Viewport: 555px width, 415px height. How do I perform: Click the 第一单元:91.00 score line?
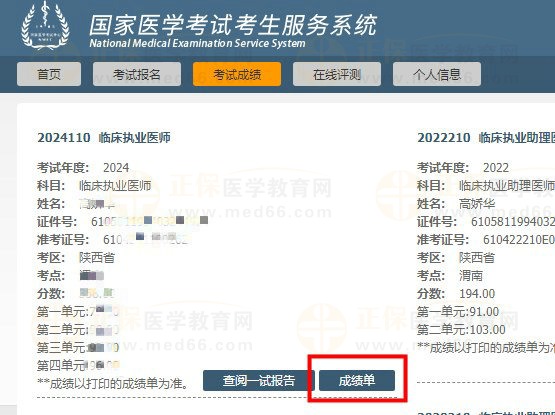pyautogui.click(x=458, y=312)
